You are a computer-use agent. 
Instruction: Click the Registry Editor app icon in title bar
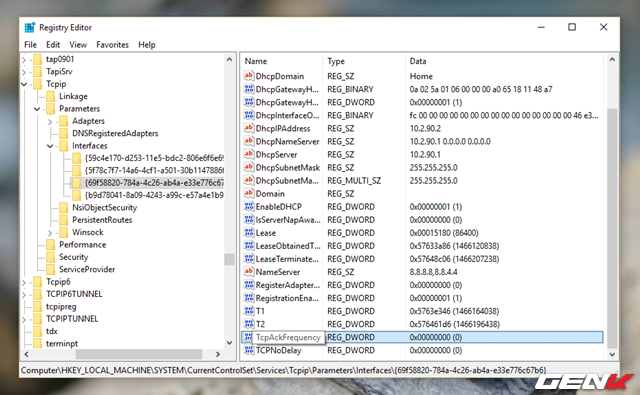pyautogui.click(x=30, y=27)
